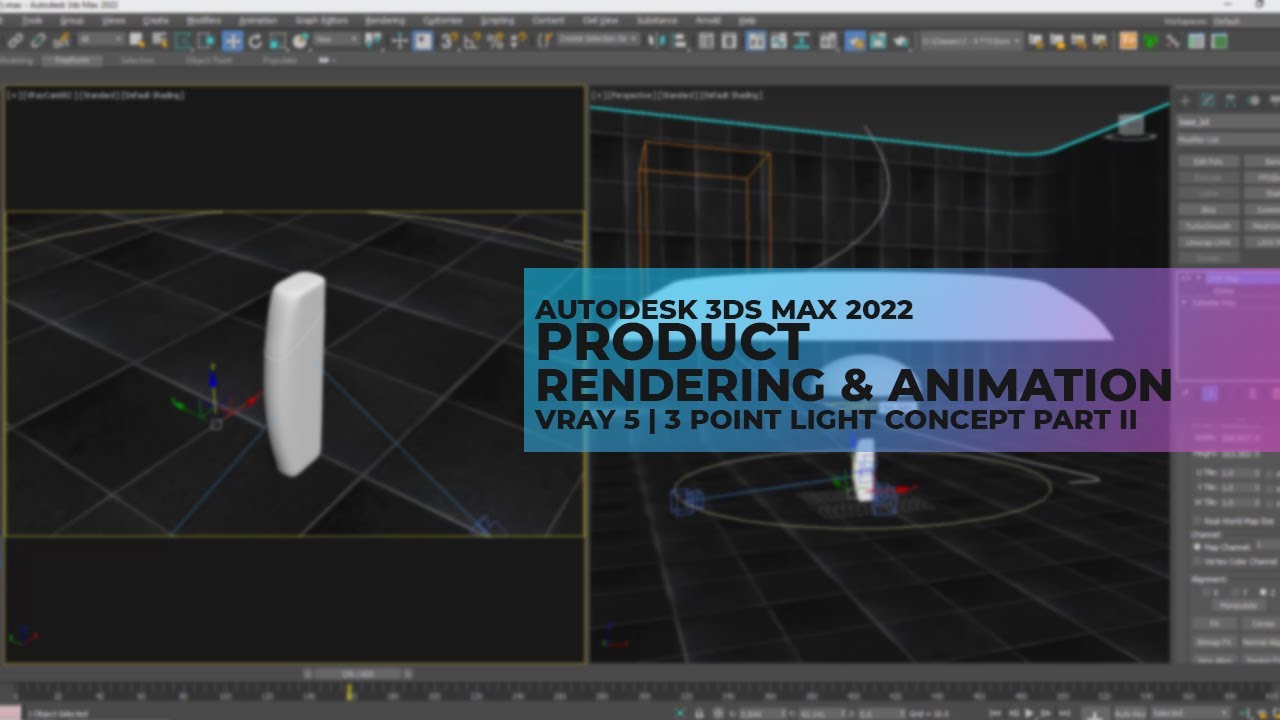Image resolution: width=1280 pixels, height=720 pixels.
Task: Click the ViewCube in Perspective viewport
Action: point(1131,126)
